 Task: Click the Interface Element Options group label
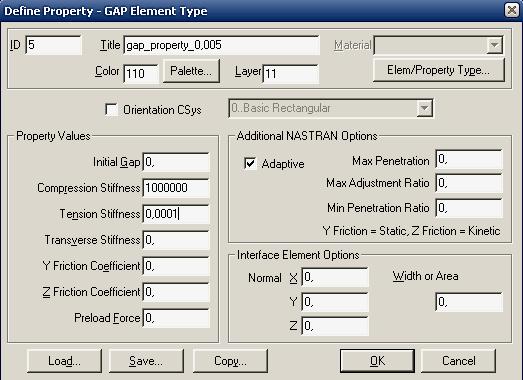click(298, 255)
